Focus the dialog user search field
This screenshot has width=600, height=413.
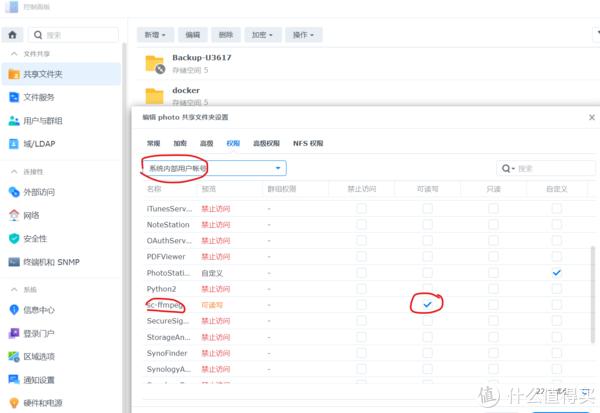click(546, 168)
